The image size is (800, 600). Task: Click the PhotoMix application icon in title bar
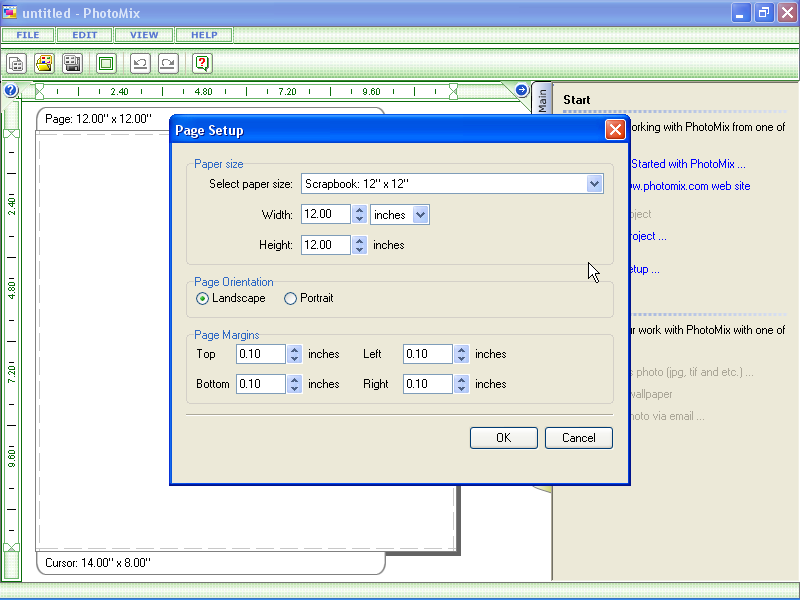(10, 12)
